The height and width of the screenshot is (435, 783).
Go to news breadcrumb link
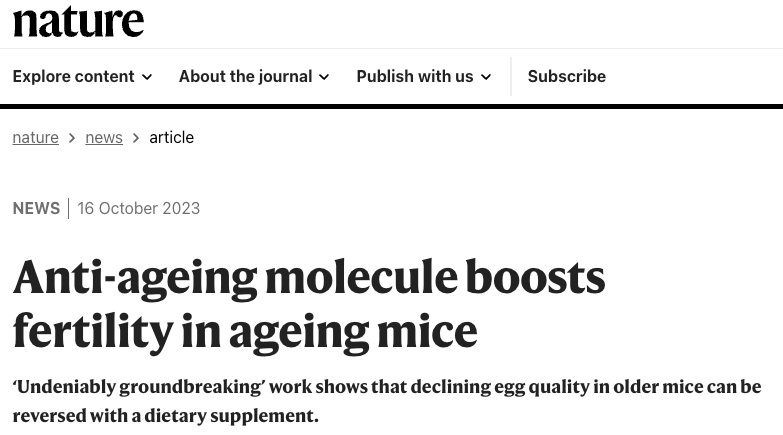coord(104,137)
